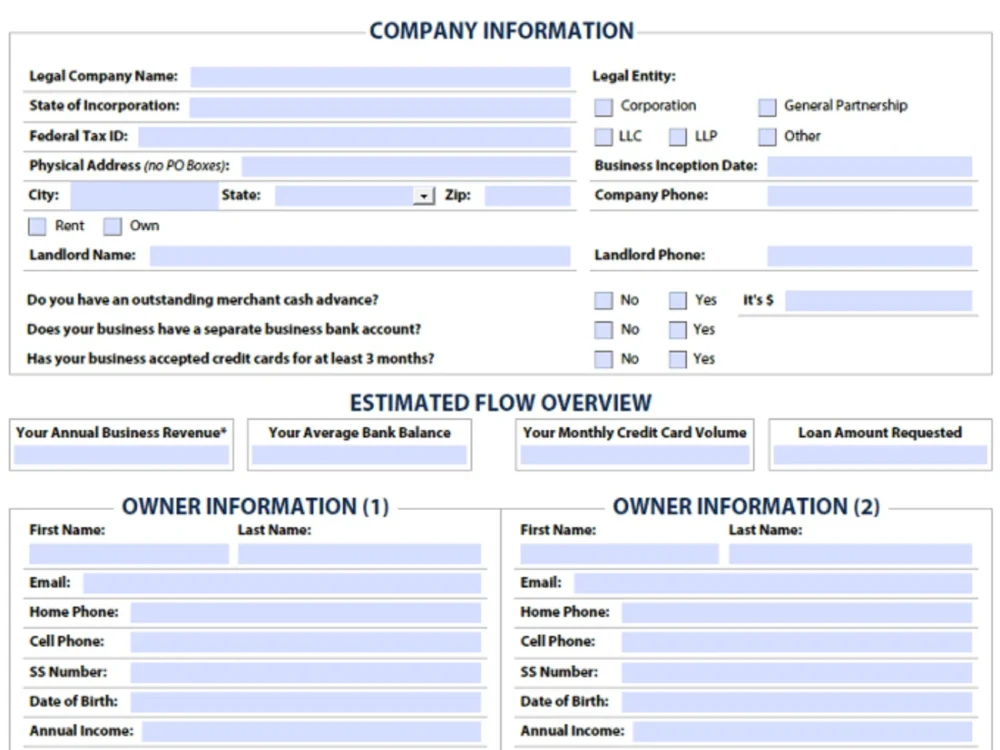Check Yes for separate business bank account
This screenshot has width=1000, height=750.
[x=678, y=330]
